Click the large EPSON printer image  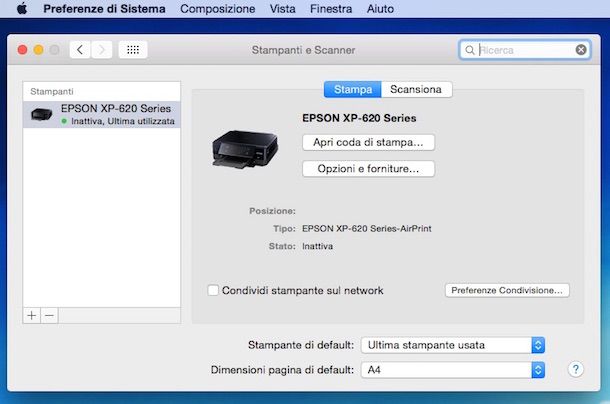point(245,149)
